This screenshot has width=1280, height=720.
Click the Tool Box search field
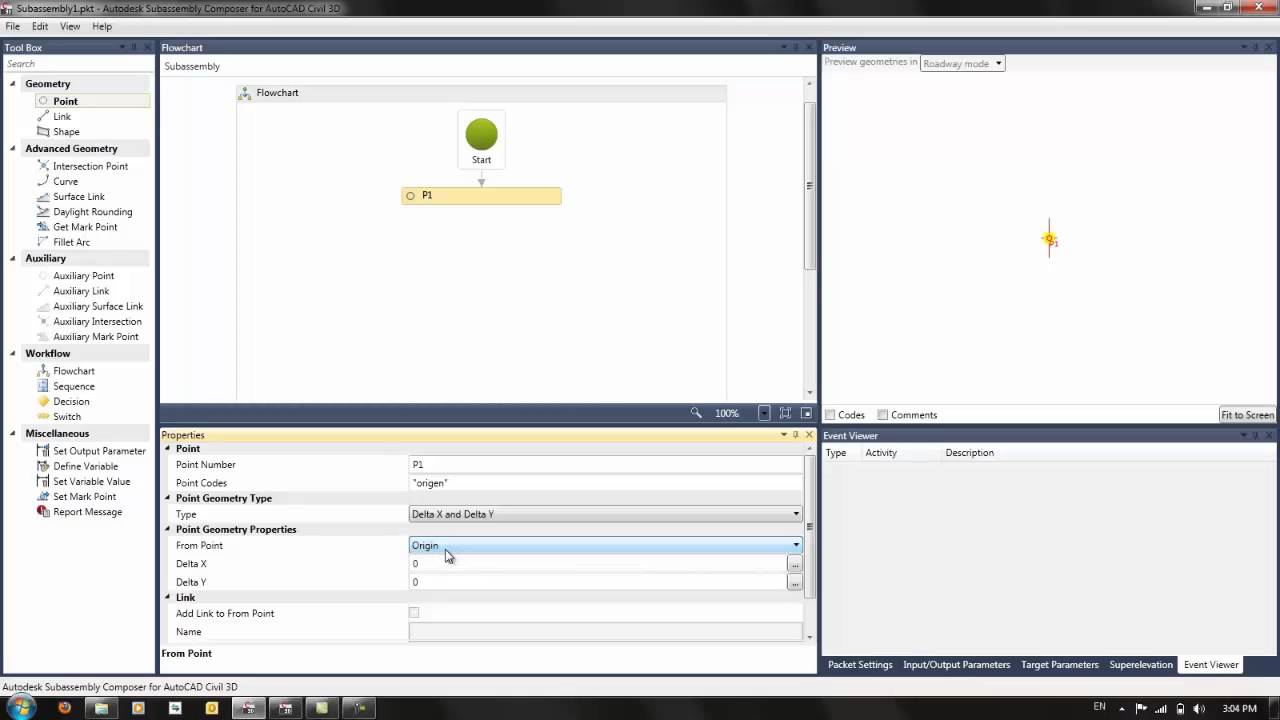click(x=78, y=63)
